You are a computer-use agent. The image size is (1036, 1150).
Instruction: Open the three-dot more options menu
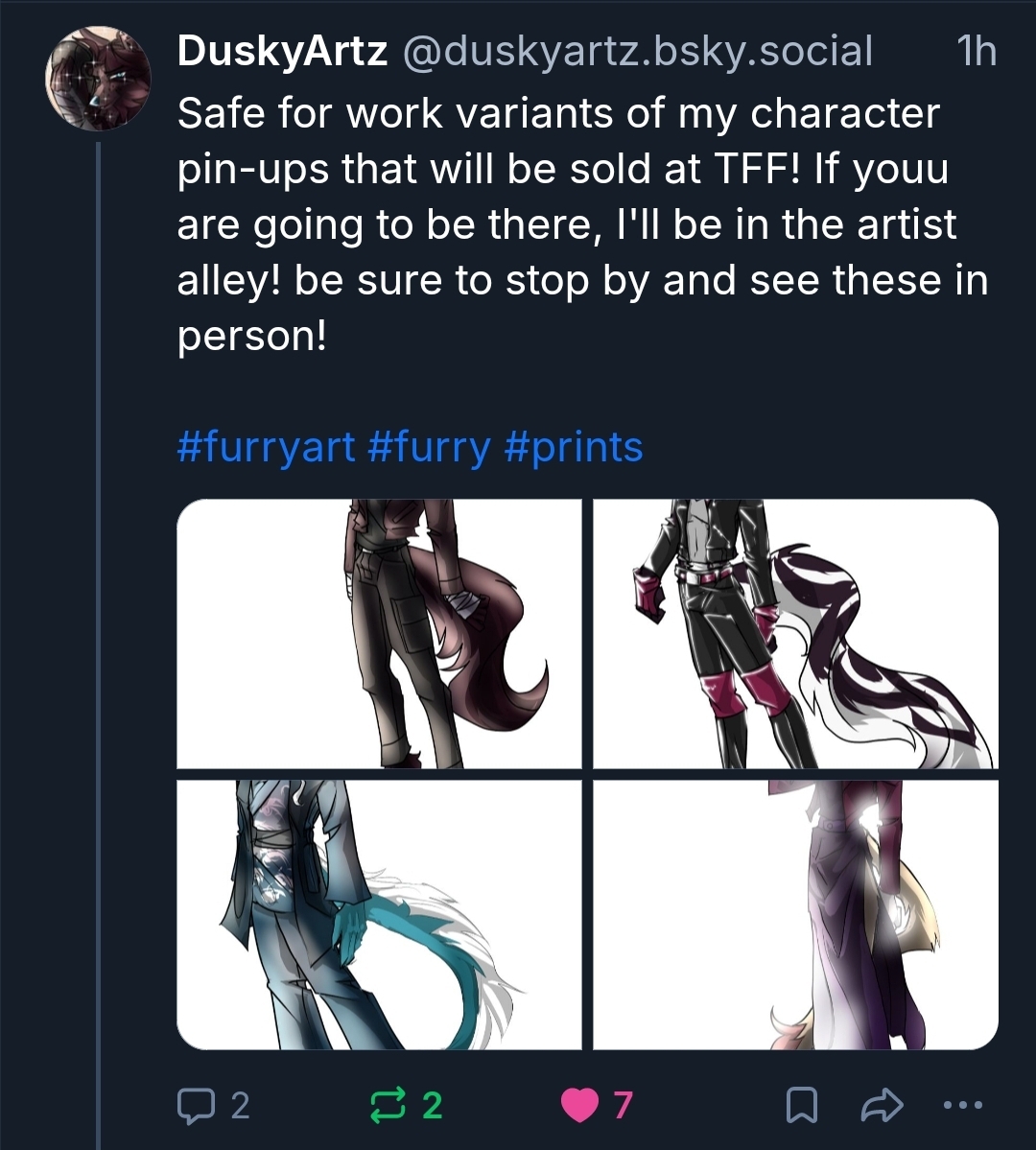pyautogui.click(x=963, y=1106)
